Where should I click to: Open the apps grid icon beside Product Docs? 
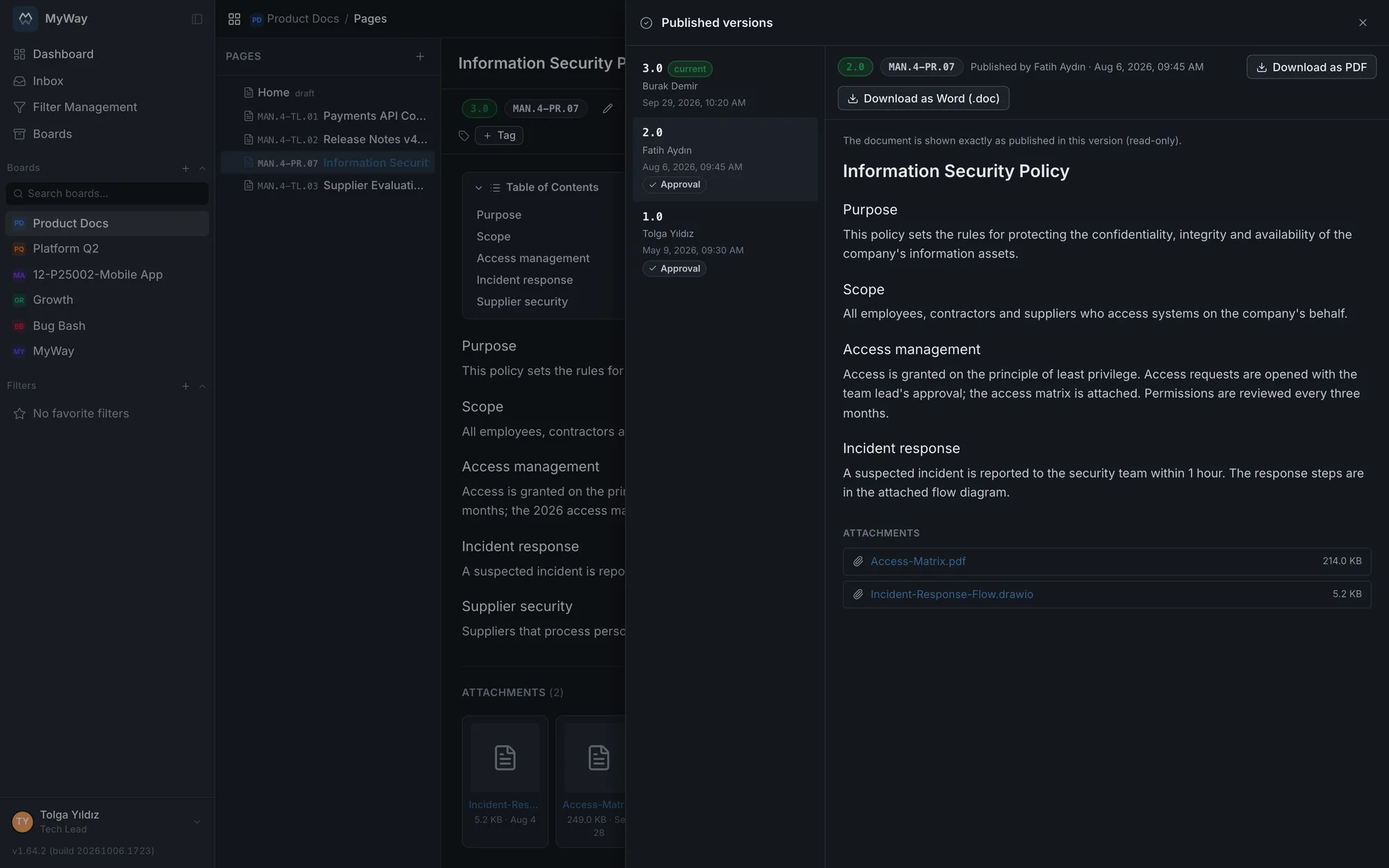point(234,19)
